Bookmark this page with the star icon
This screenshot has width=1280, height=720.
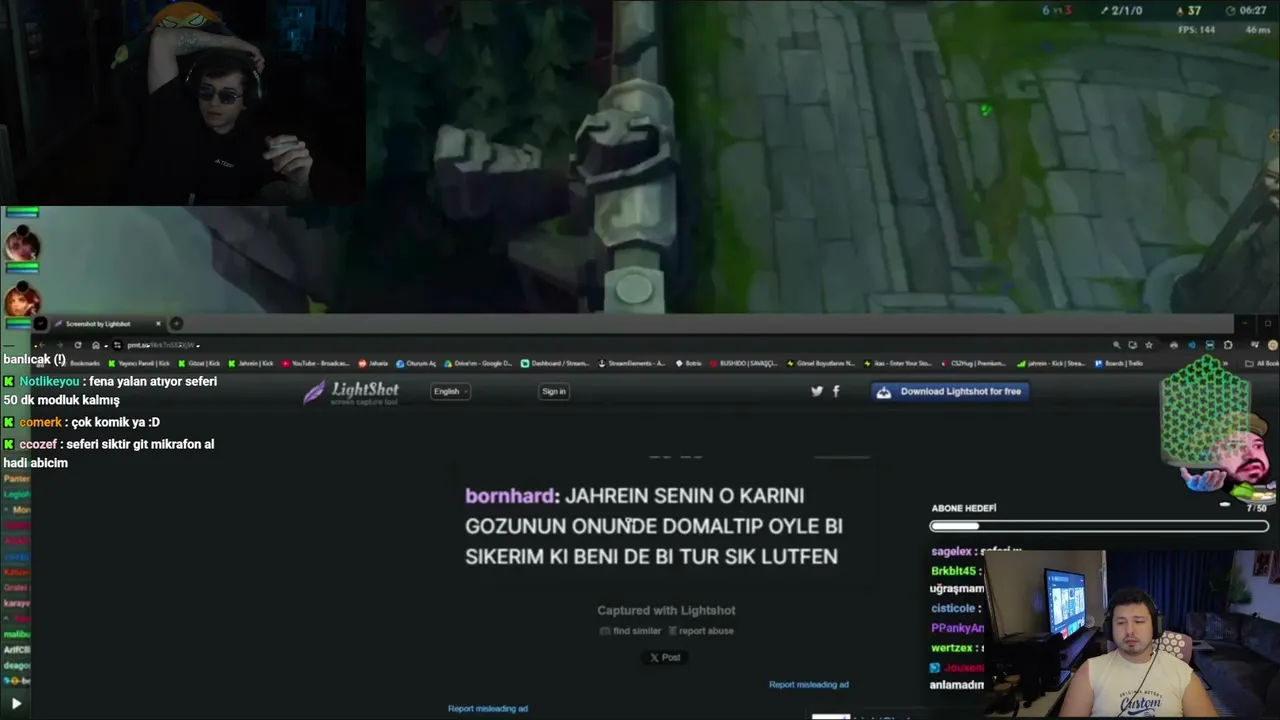tap(1149, 345)
